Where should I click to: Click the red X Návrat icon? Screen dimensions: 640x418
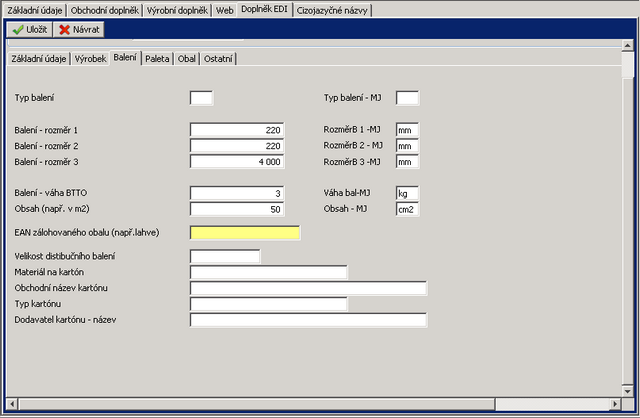coord(64,30)
